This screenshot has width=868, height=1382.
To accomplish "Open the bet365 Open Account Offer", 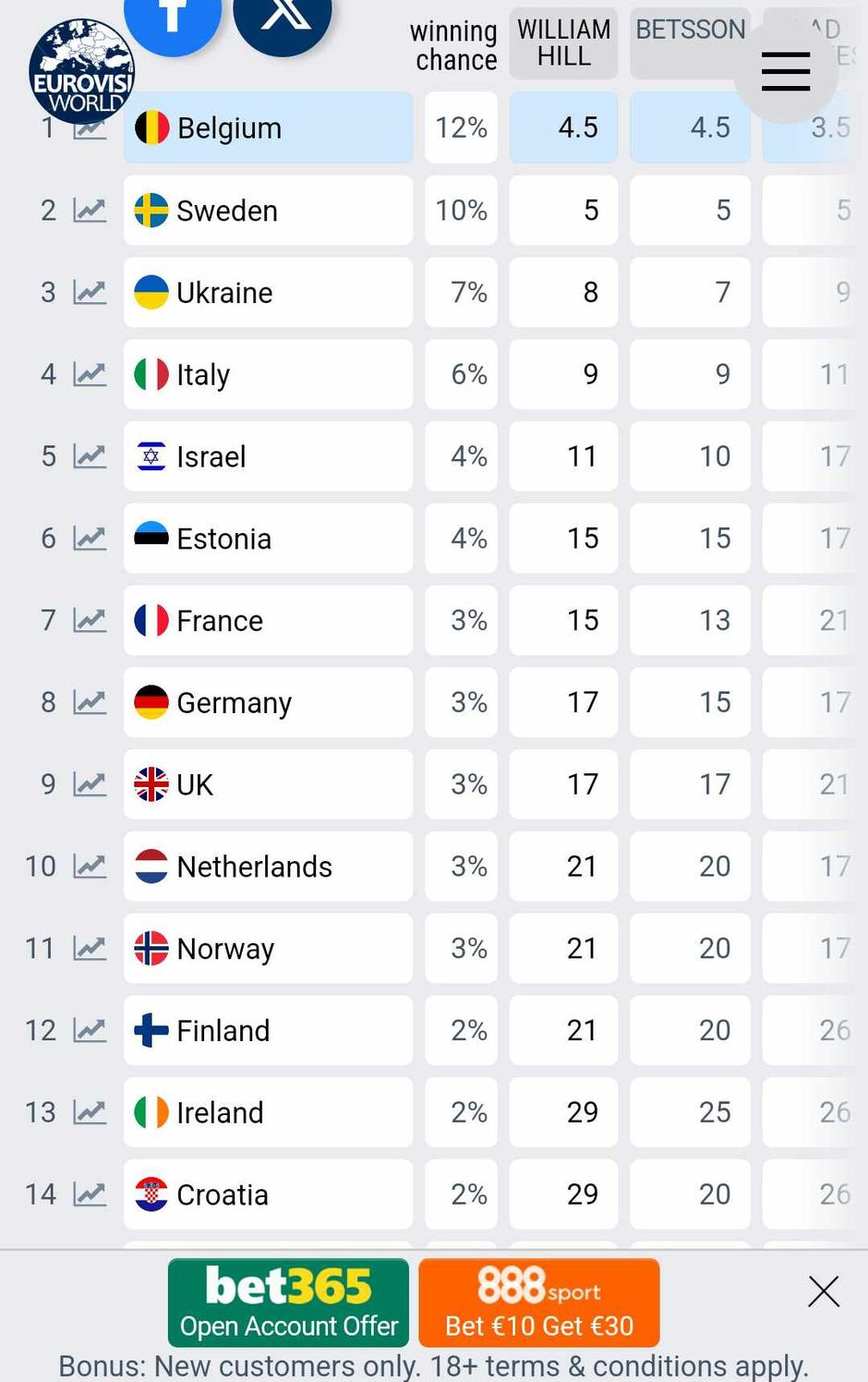I will tap(288, 1303).
